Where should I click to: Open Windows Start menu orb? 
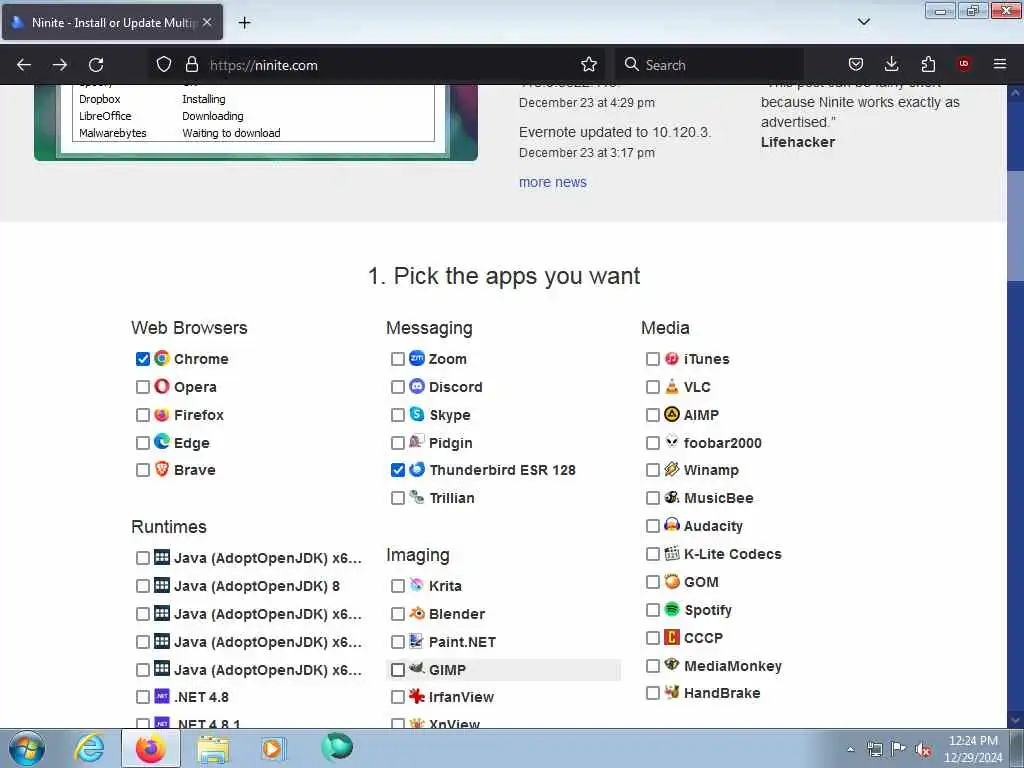(x=27, y=748)
